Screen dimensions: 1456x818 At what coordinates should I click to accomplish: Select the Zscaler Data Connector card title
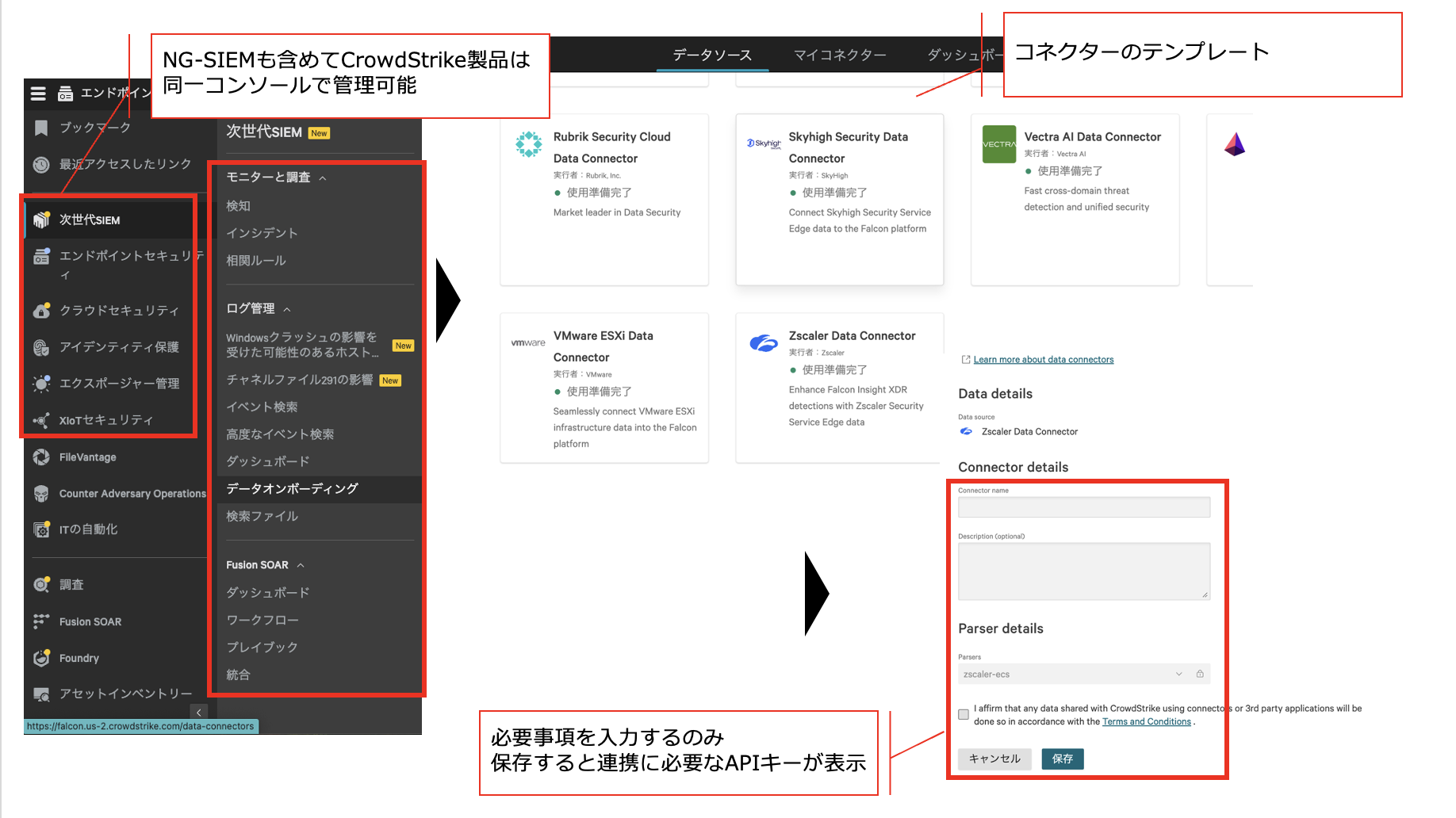pos(852,336)
